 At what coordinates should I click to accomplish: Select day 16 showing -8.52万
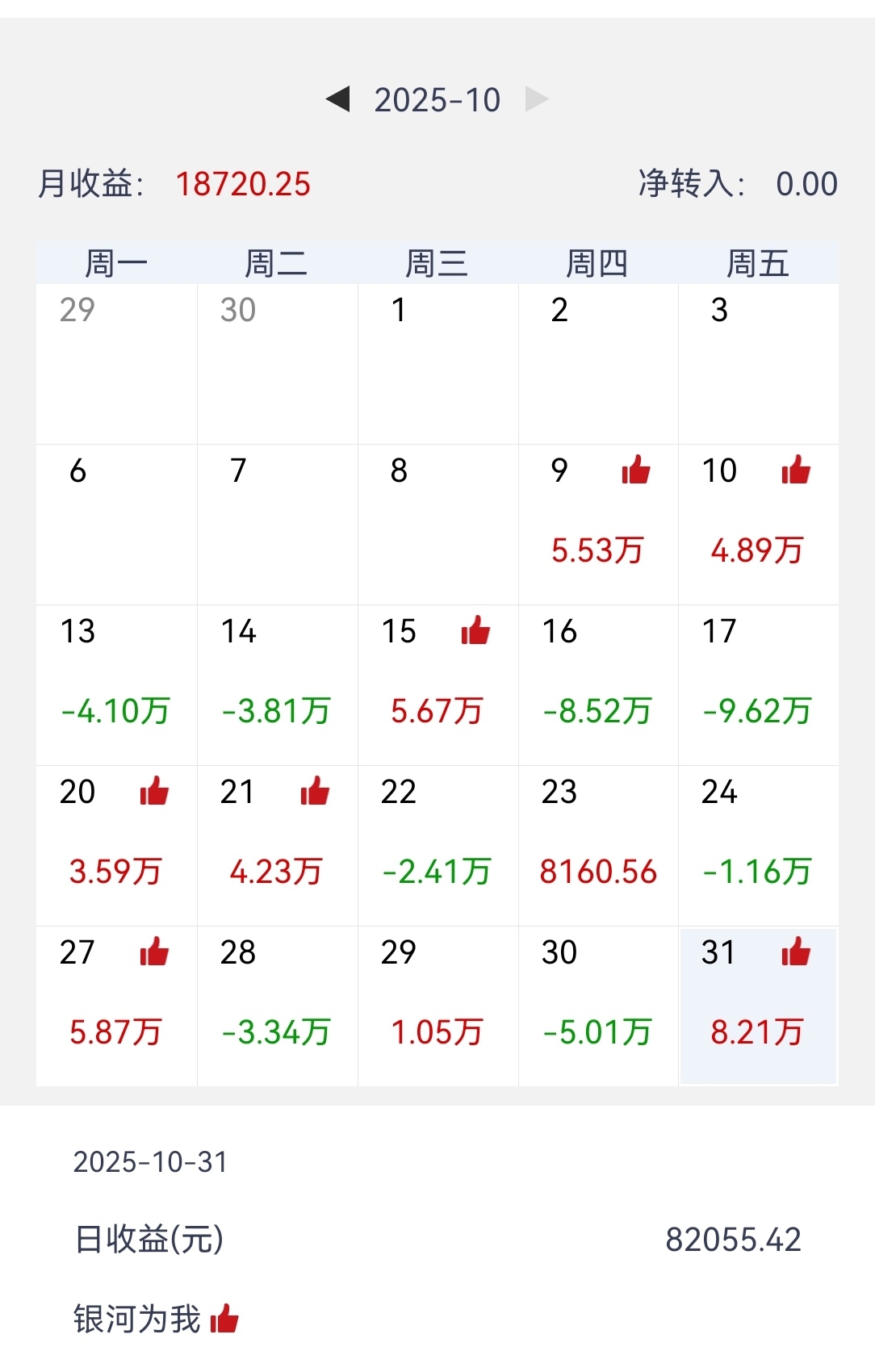click(597, 684)
